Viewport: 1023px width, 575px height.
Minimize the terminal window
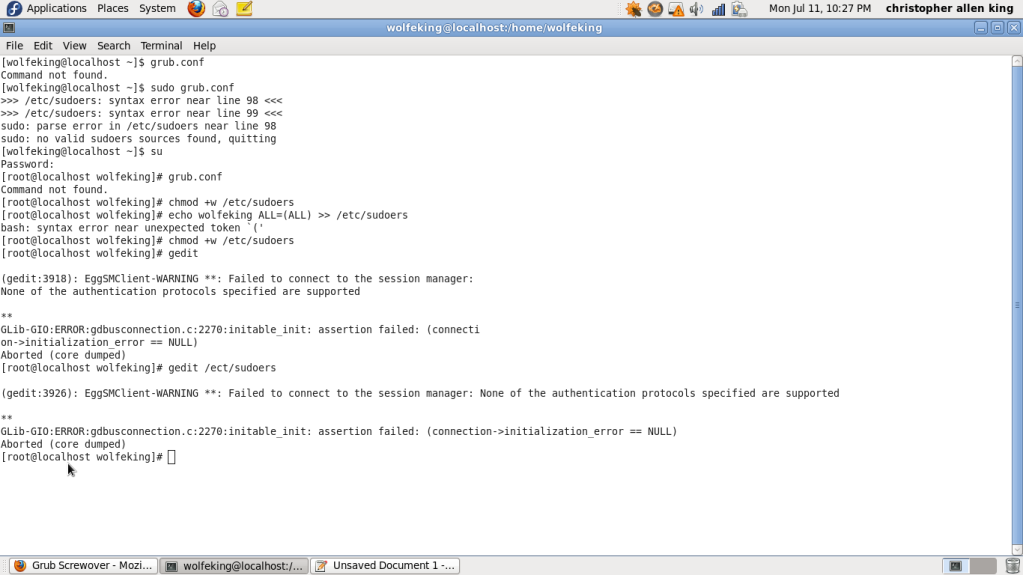pyautogui.click(x=981, y=27)
